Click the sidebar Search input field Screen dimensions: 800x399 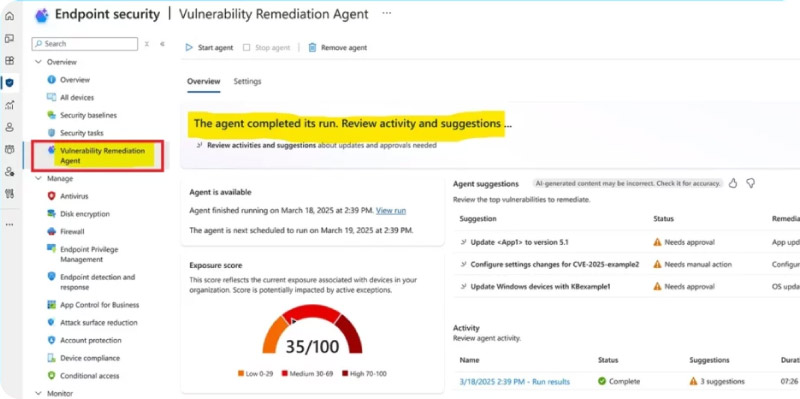tap(85, 44)
